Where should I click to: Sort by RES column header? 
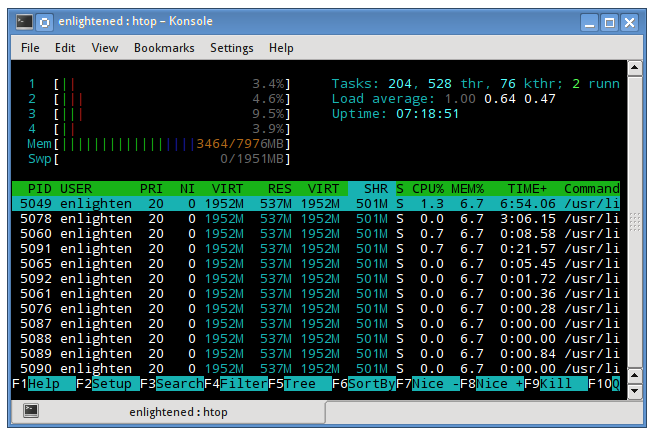coord(279,189)
